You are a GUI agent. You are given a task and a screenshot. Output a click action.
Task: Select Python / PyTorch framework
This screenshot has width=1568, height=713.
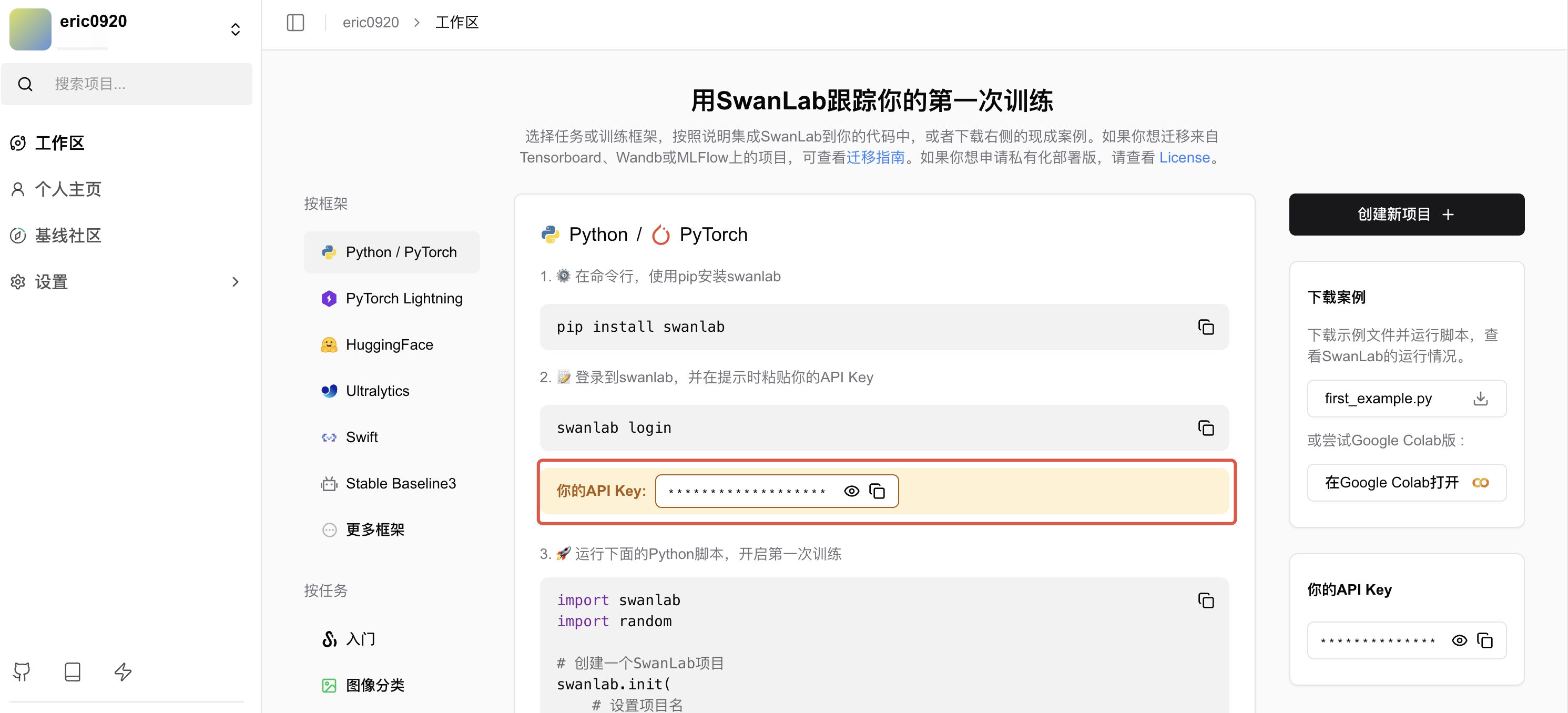click(x=391, y=252)
